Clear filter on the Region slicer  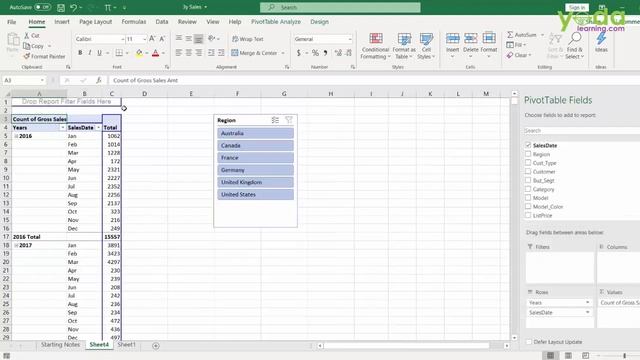pos(289,120)
